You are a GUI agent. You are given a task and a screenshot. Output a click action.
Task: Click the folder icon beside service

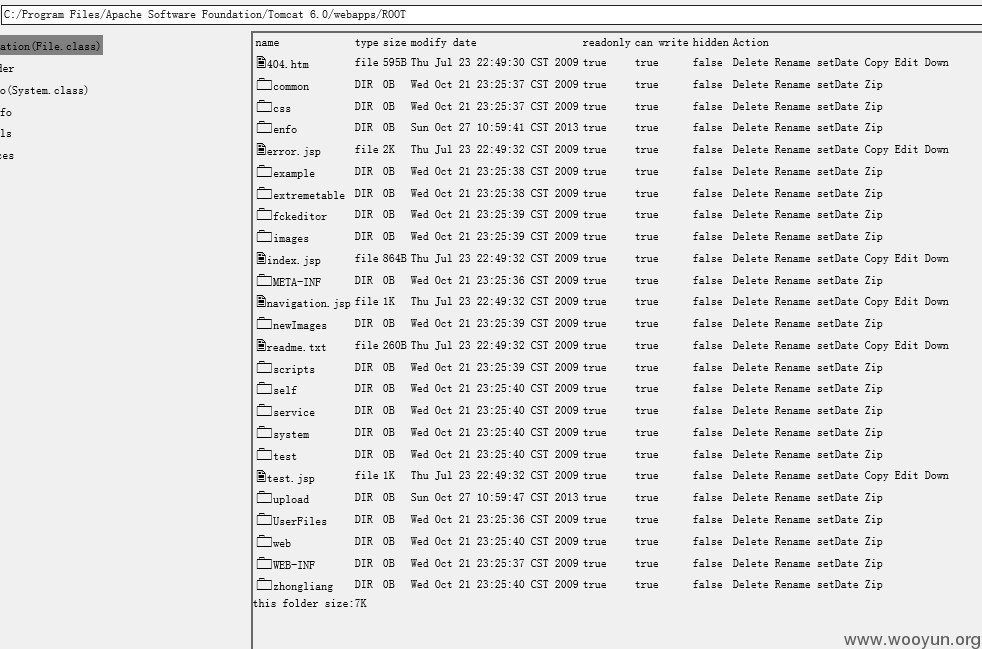coord(264,410)
